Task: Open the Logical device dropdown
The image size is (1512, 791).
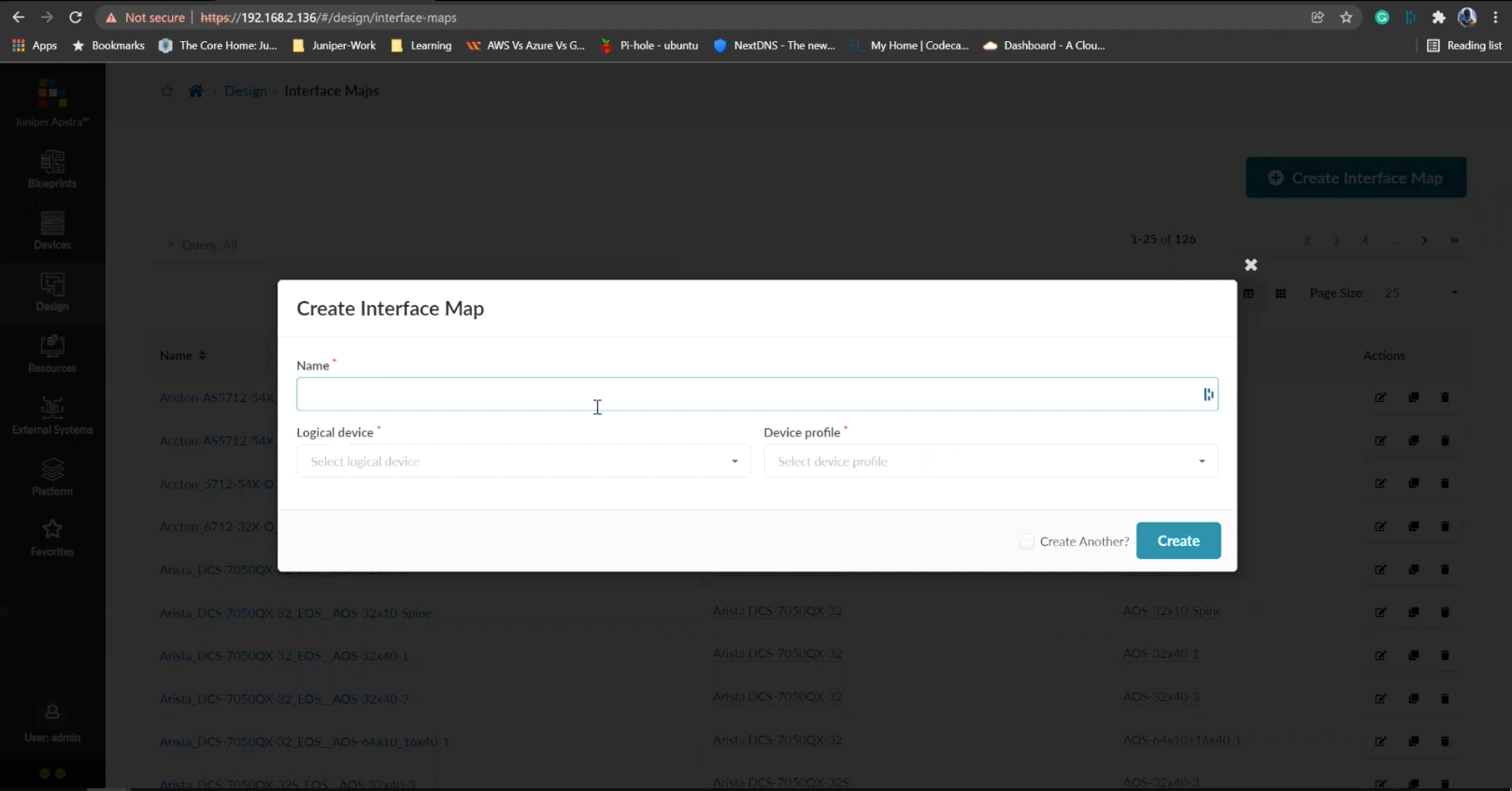Action: point(523,461)
